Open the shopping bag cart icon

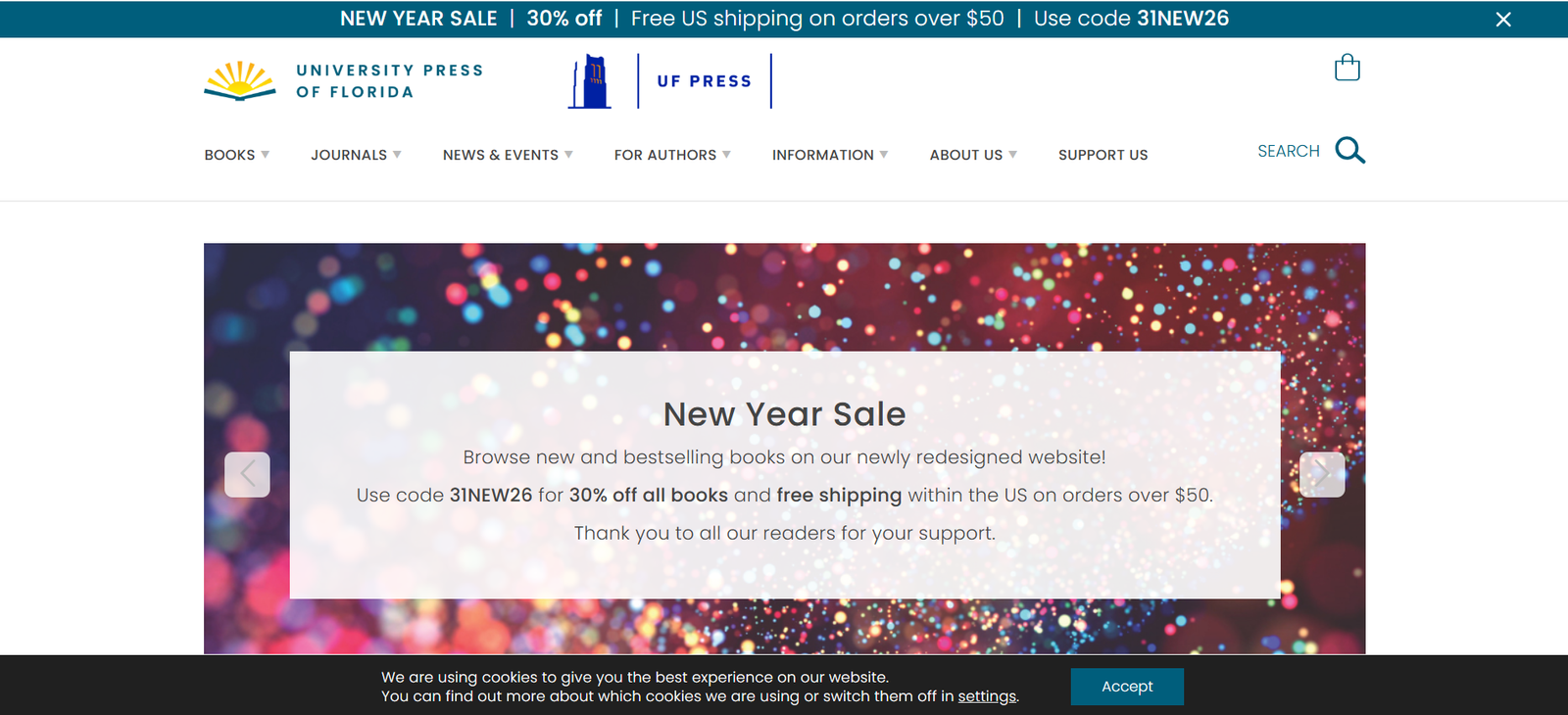pyautogui.click(x=1347, y=68)
